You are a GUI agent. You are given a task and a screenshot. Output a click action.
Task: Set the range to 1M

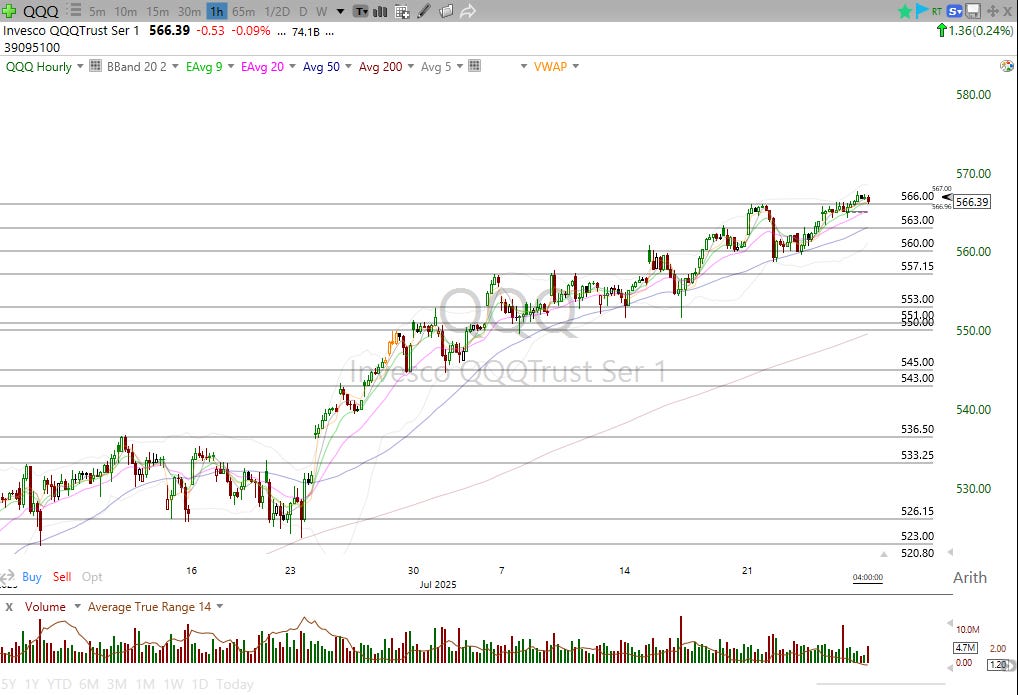click(145, 684)
